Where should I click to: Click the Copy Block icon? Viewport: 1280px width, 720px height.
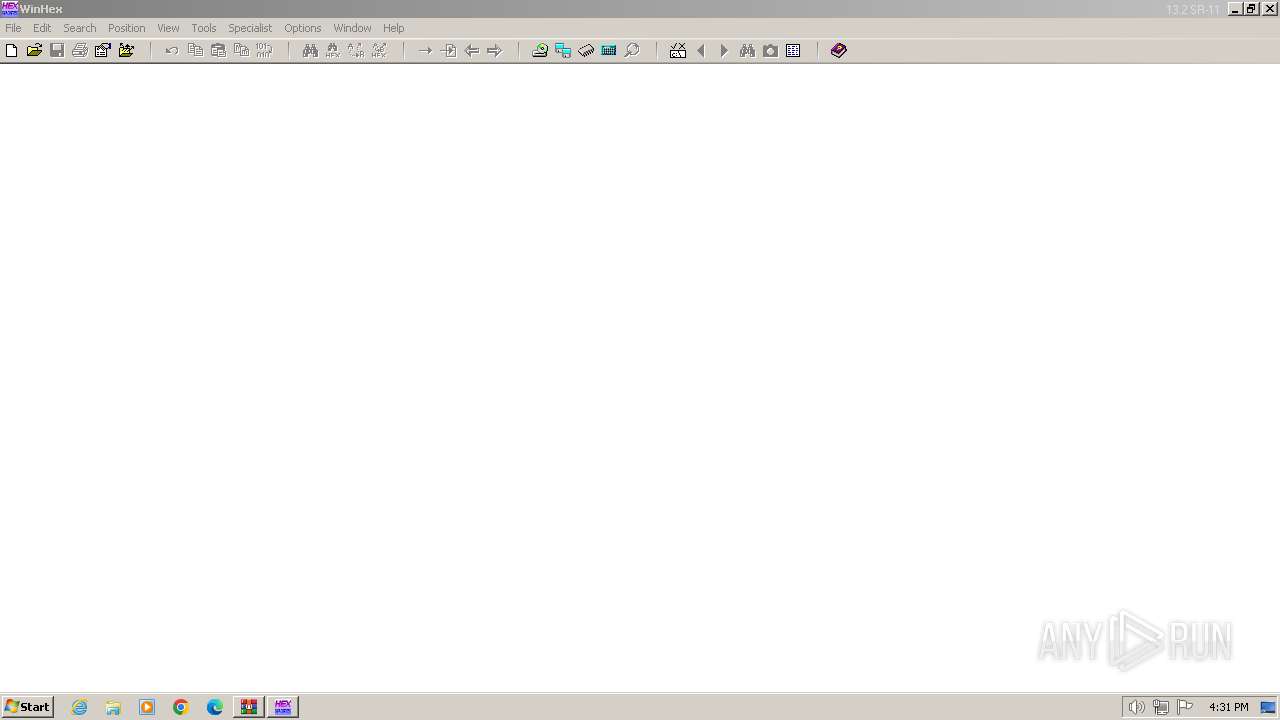(x=195, y=50)
